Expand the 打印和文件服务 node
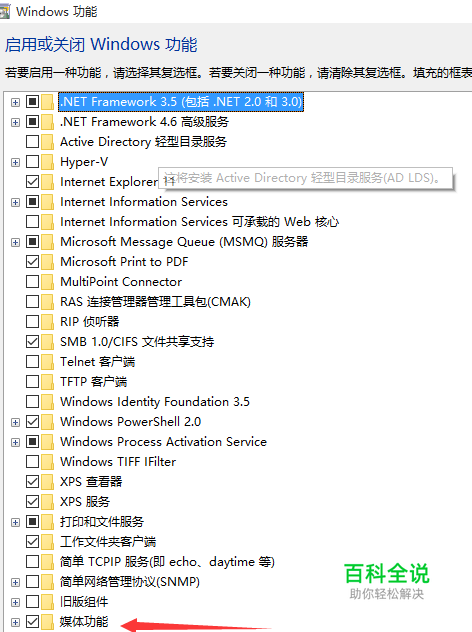The width and height of the screenshot is (472, 632). tap(15, 522)
